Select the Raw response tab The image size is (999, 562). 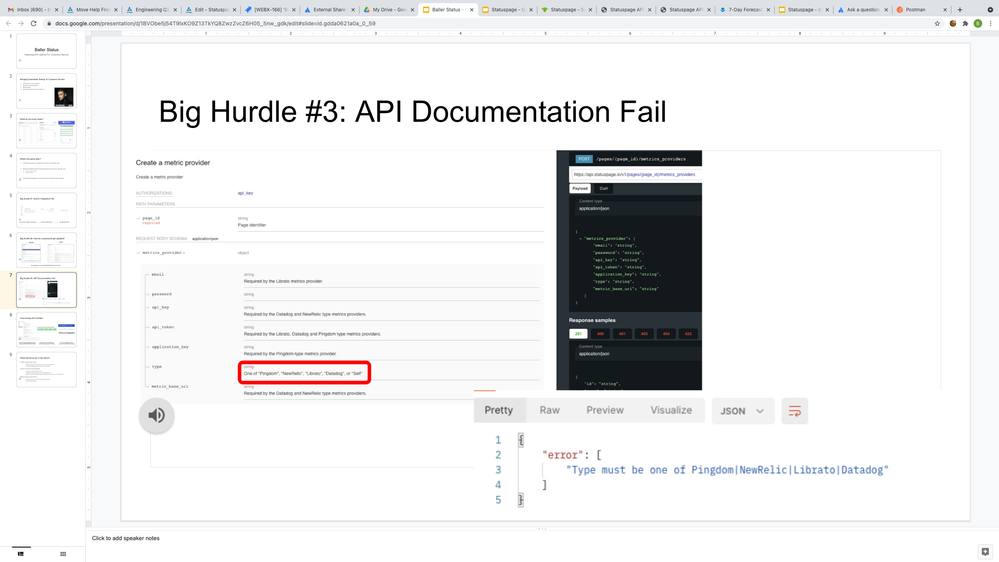(x=549, y=410)
